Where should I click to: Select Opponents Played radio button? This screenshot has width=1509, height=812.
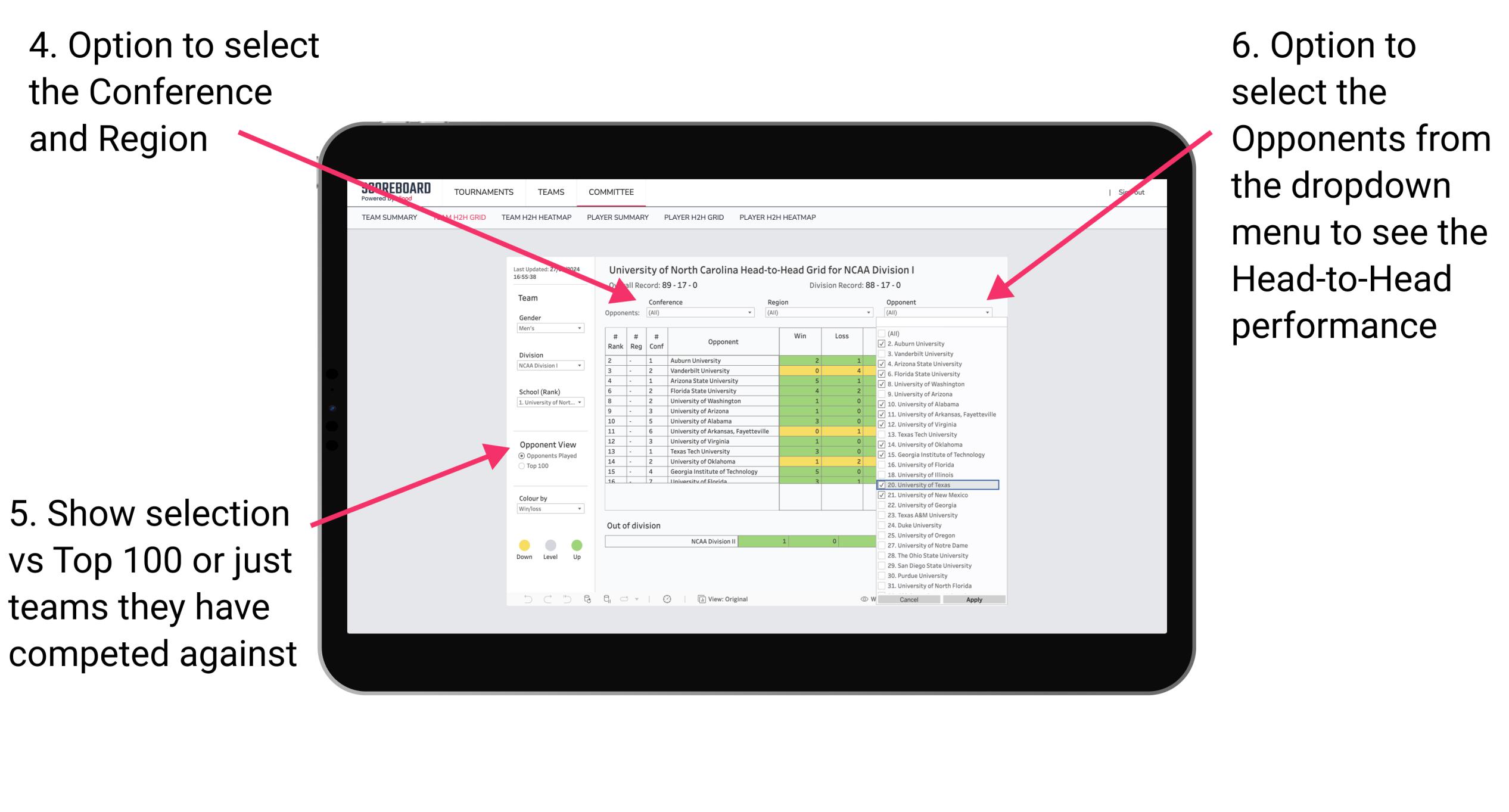pyautogui.click(x=522, y=457)
